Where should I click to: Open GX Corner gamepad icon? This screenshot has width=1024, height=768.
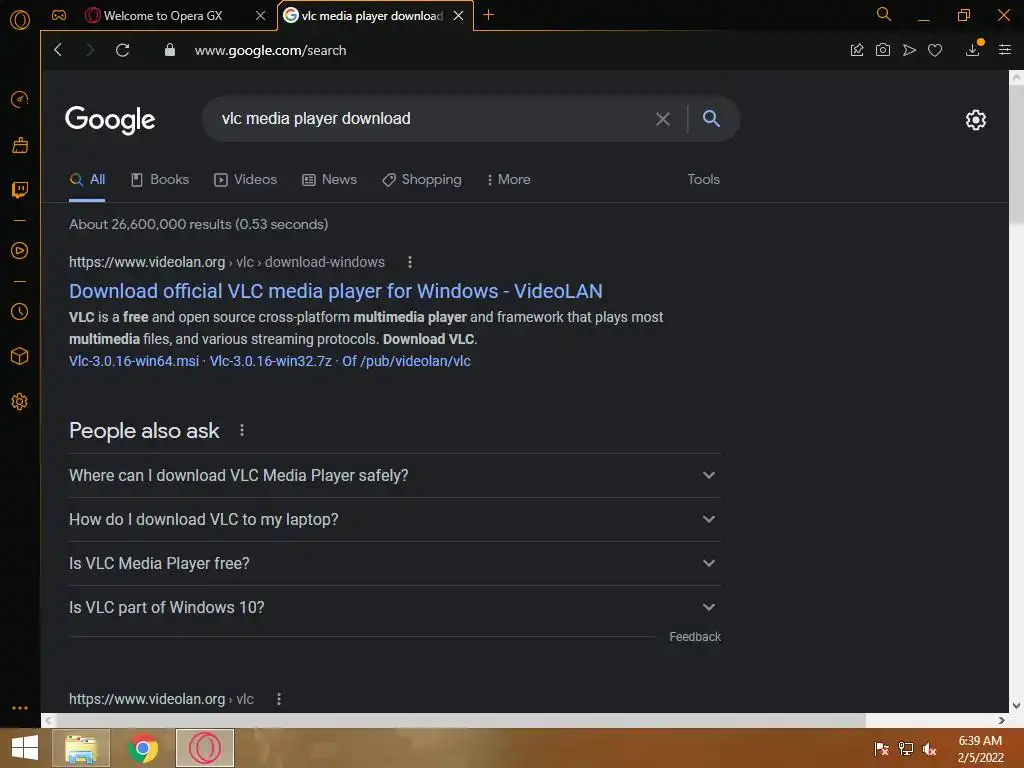(x=59, y=15)
